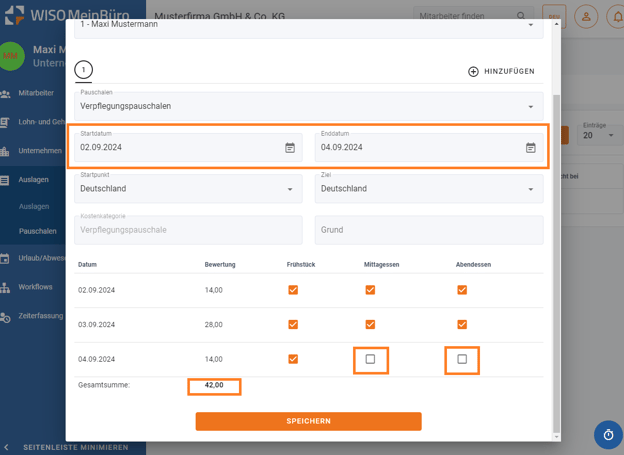Enable Abendessen for 04.09.2024
The image size is (624, 455).
pos(462,359)
